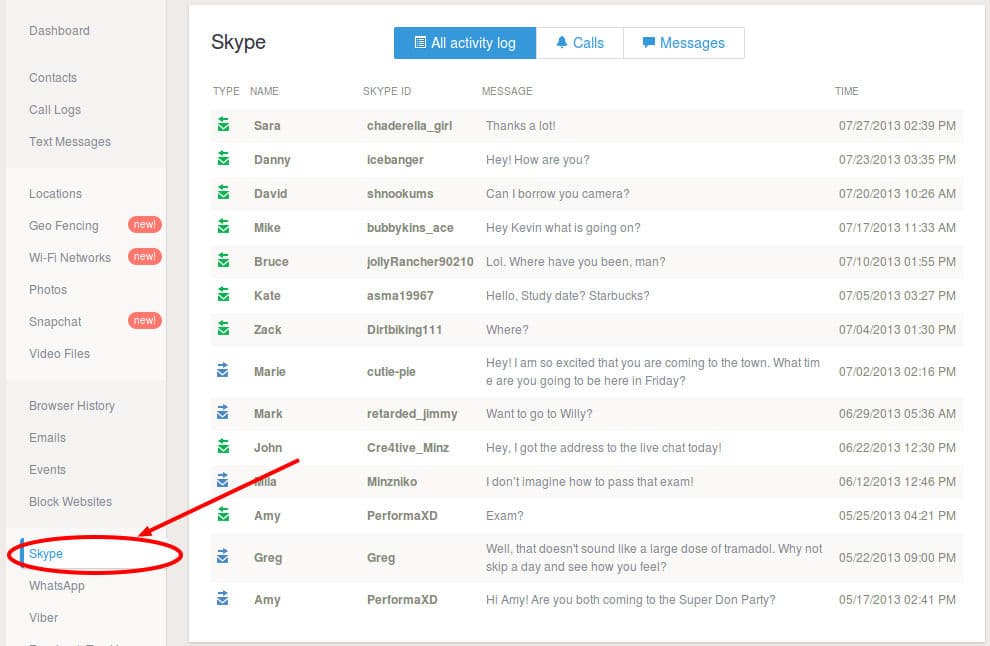Select the message "Hey! How are you?"

tap(538, 160)
